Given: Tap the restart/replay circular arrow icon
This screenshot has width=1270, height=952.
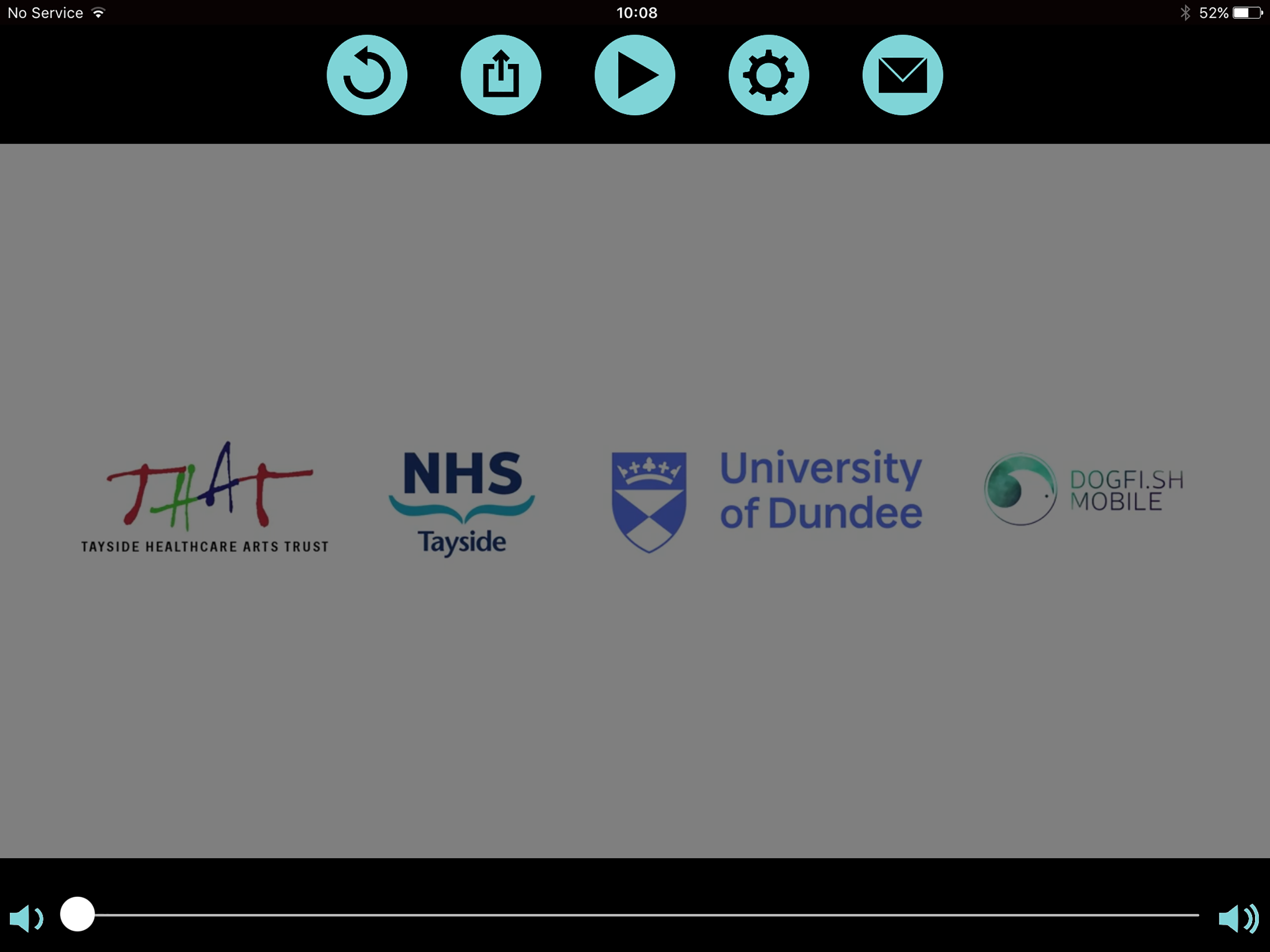Looking at the screenshot, I should tap(367, 75).
